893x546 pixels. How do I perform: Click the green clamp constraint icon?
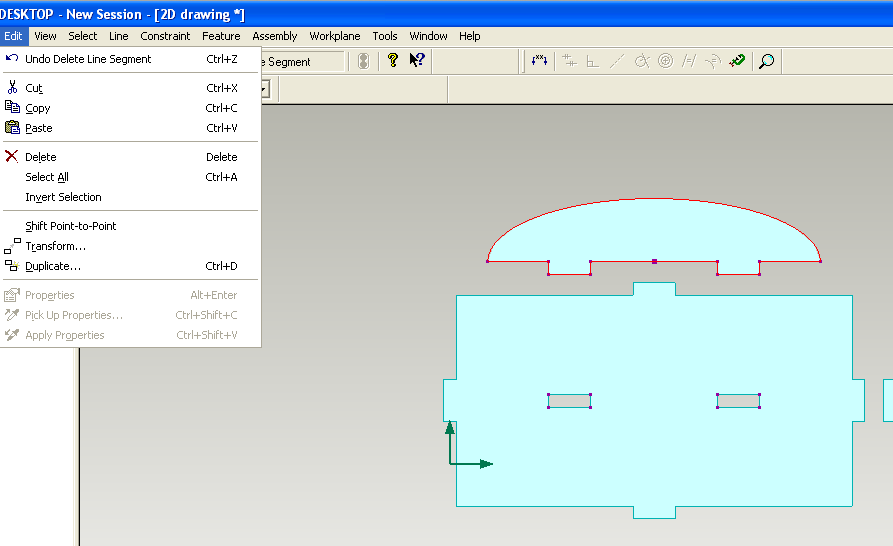coord(737,60)
